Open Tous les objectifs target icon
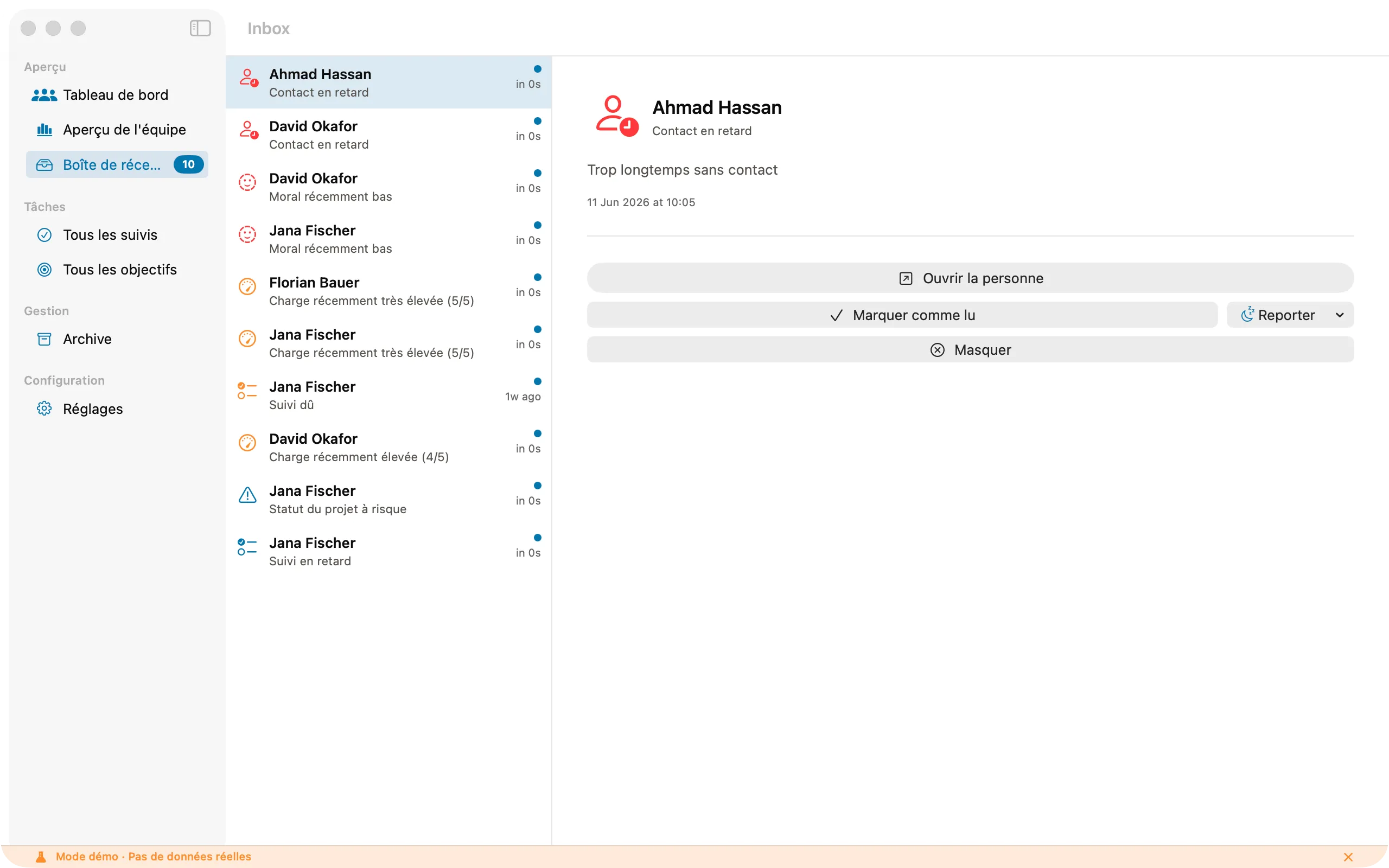The image size is (1389, 868). [x=44, y=270]
